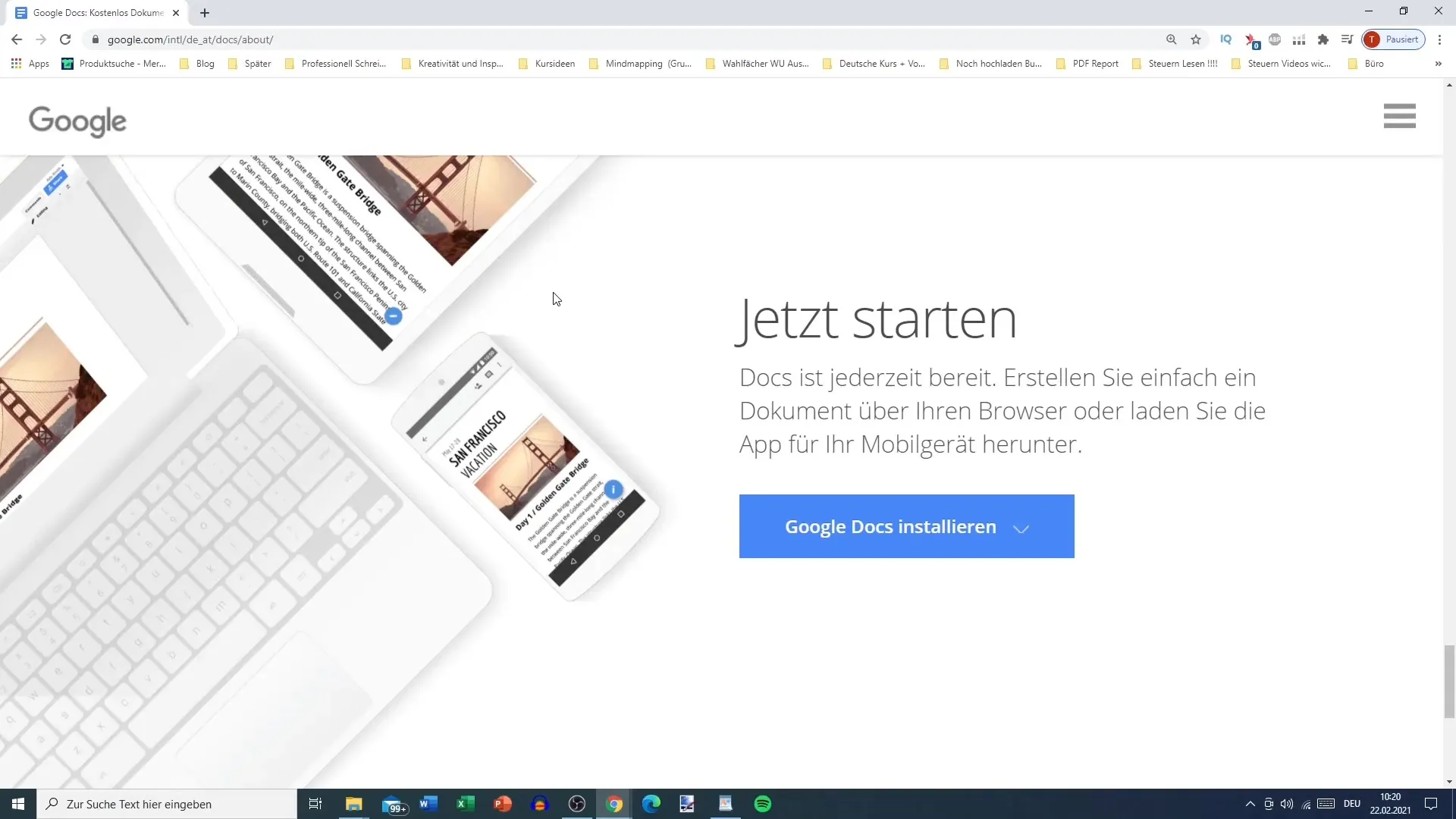Click the Windows taskbar search box
Screen dimensions: 1456x819
click(x=167, y=804)
